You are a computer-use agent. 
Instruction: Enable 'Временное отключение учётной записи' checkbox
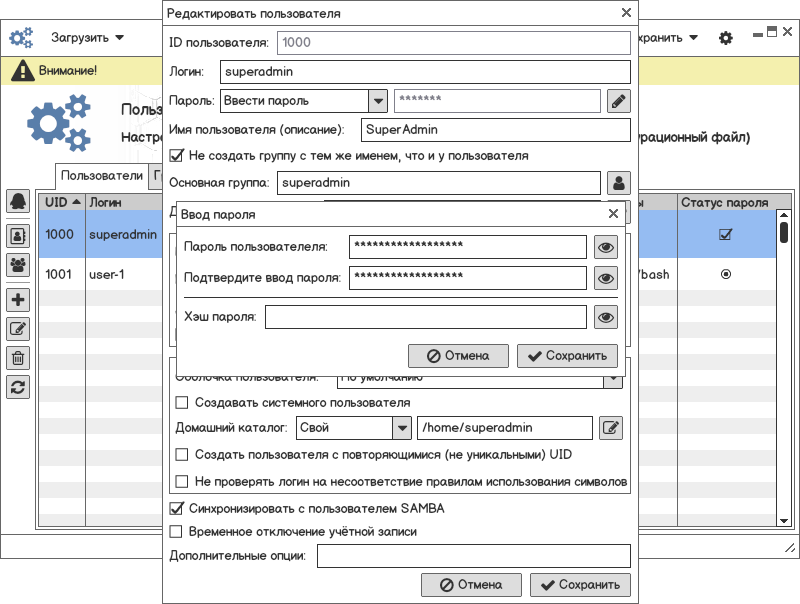pyautogui.click(x=176, y=532)
